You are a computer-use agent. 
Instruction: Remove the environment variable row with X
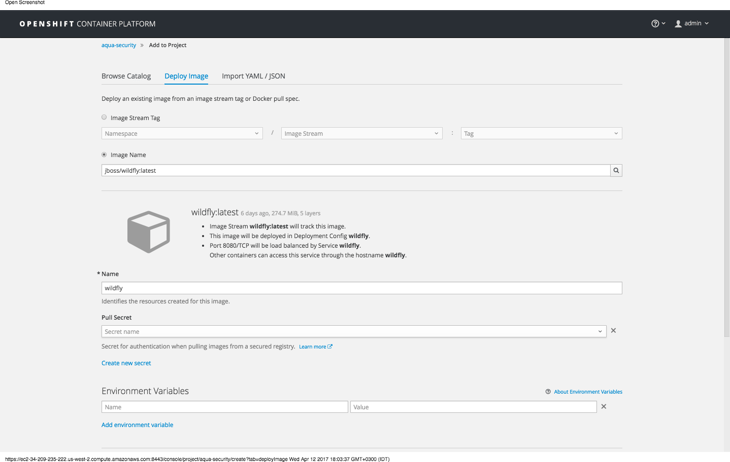tap(603, 407)
